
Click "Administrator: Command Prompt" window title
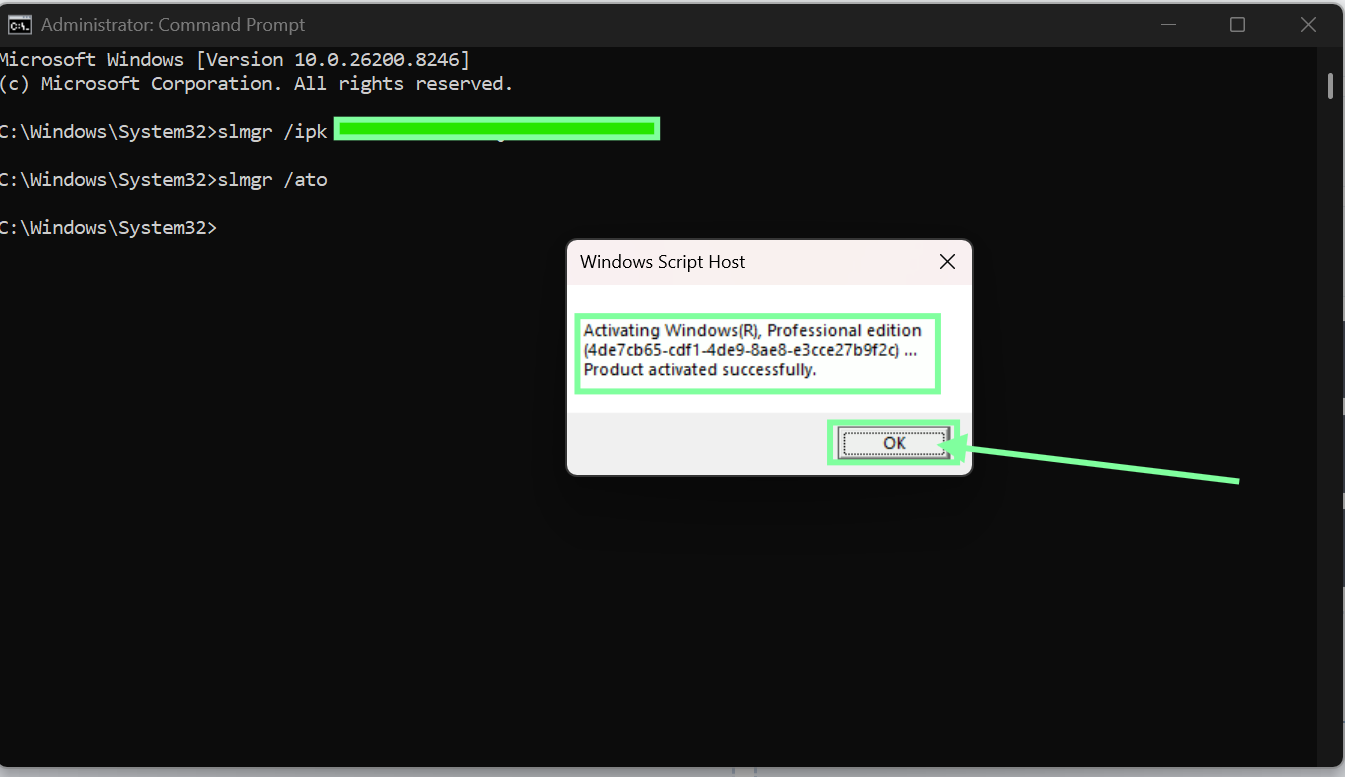click(173, 25)
